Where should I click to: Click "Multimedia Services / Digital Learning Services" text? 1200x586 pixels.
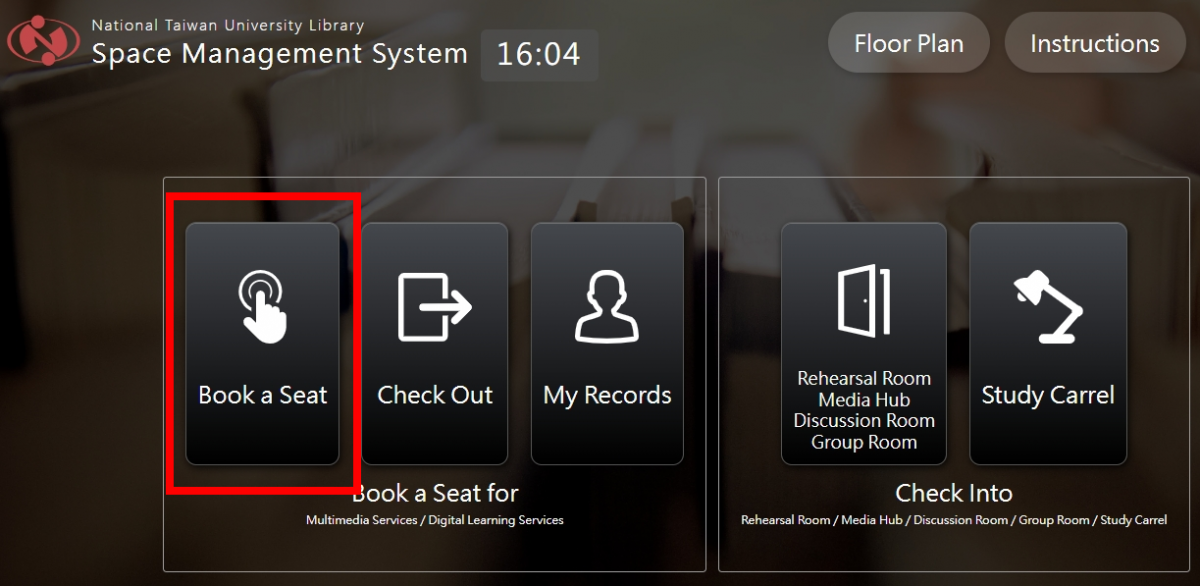pos(435,520)
